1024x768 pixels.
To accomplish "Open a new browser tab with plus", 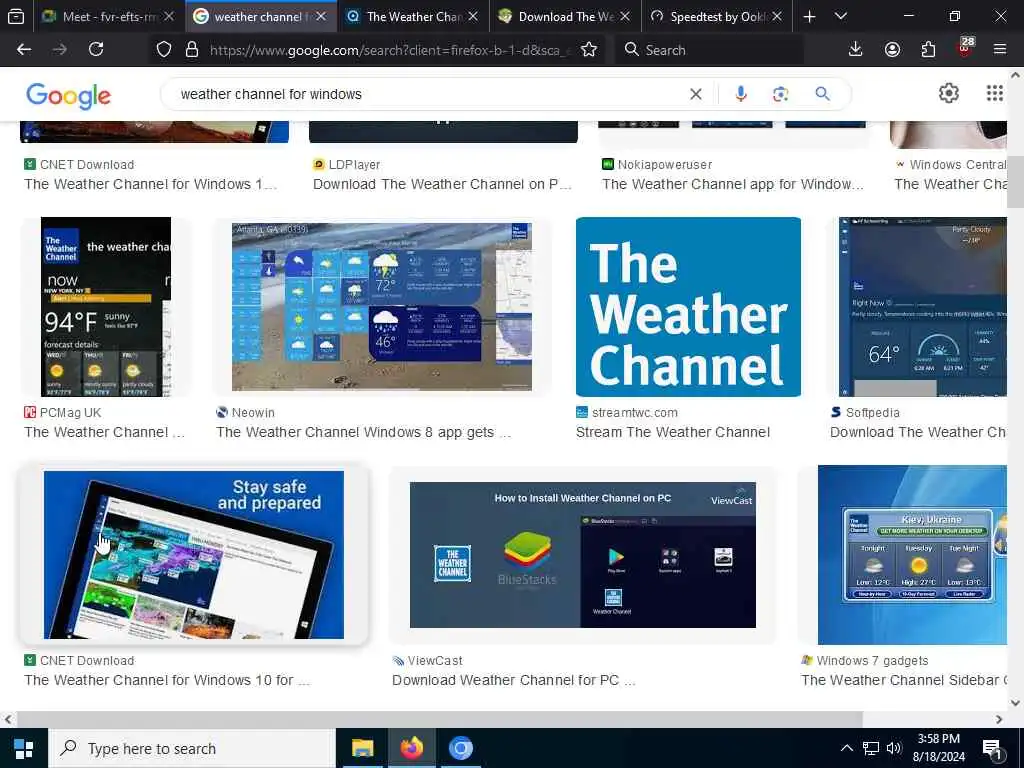I will coord(809,17).
